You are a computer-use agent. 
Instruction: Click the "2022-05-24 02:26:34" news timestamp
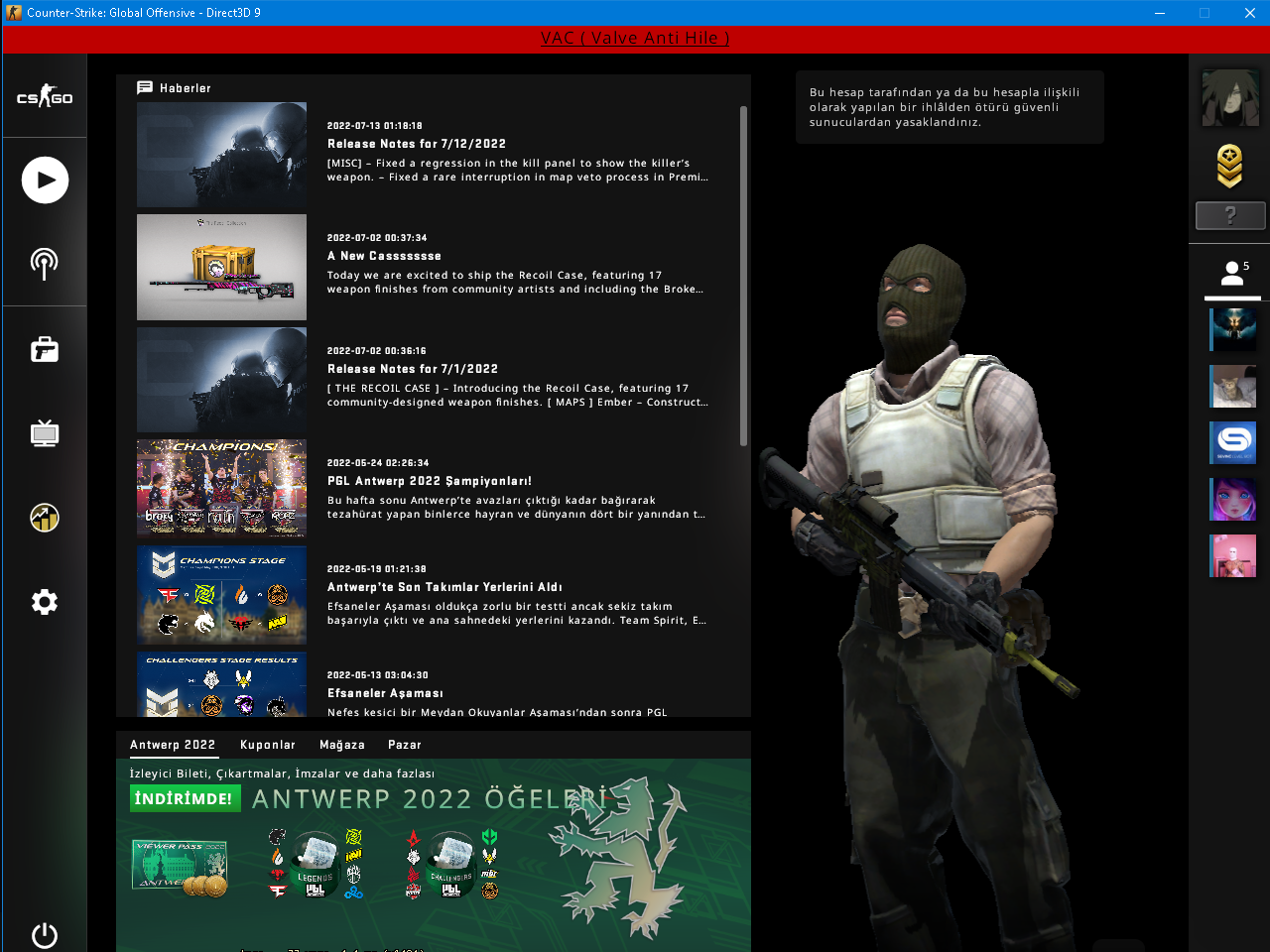(378, 463)
